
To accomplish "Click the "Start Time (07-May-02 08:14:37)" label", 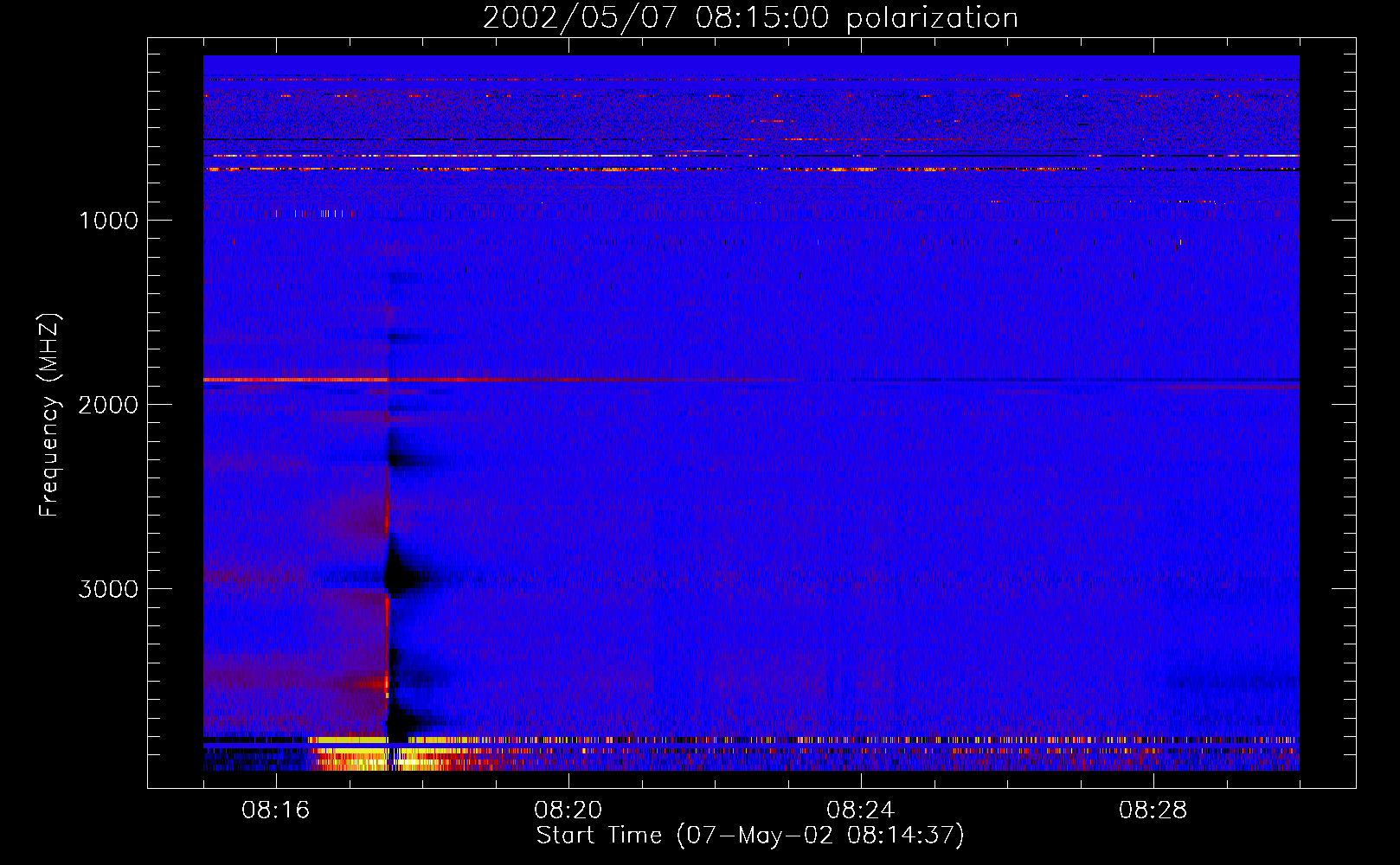I will (750, 836).
